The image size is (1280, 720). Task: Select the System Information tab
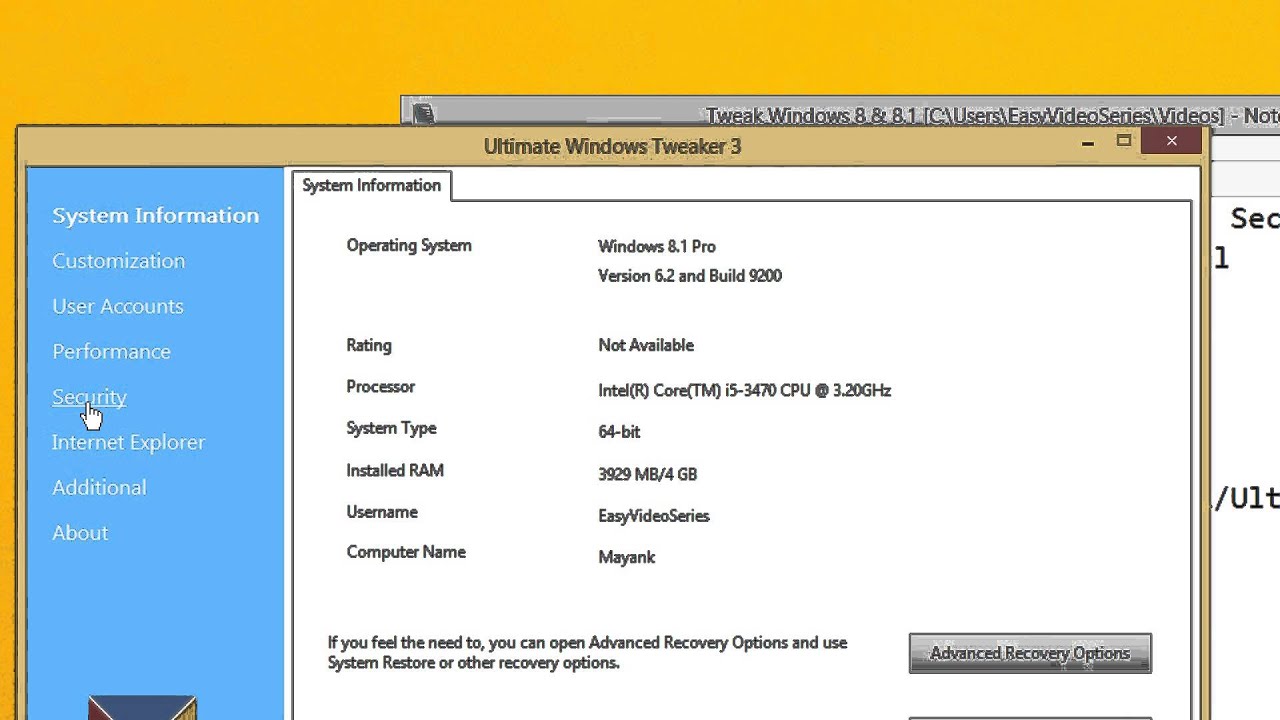pos(371,186)
